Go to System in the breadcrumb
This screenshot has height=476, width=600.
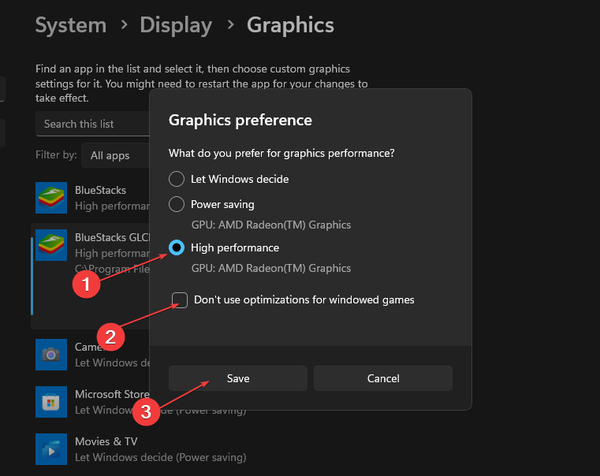coord(70,25)
